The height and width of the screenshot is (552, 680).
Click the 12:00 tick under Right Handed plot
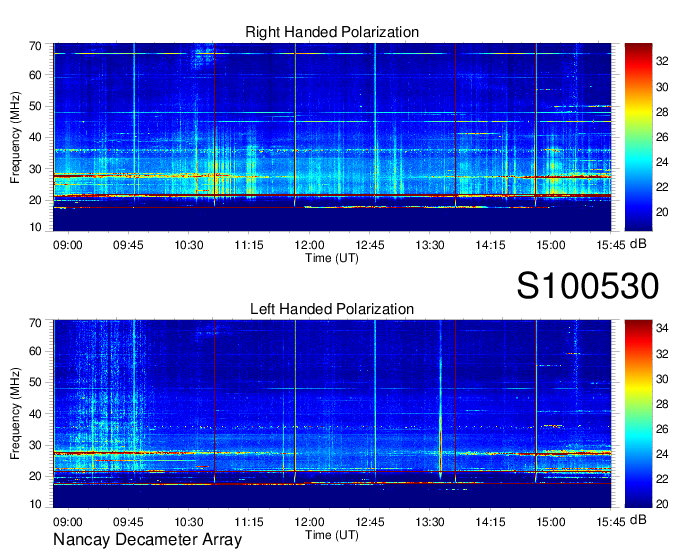pos(309,245)
